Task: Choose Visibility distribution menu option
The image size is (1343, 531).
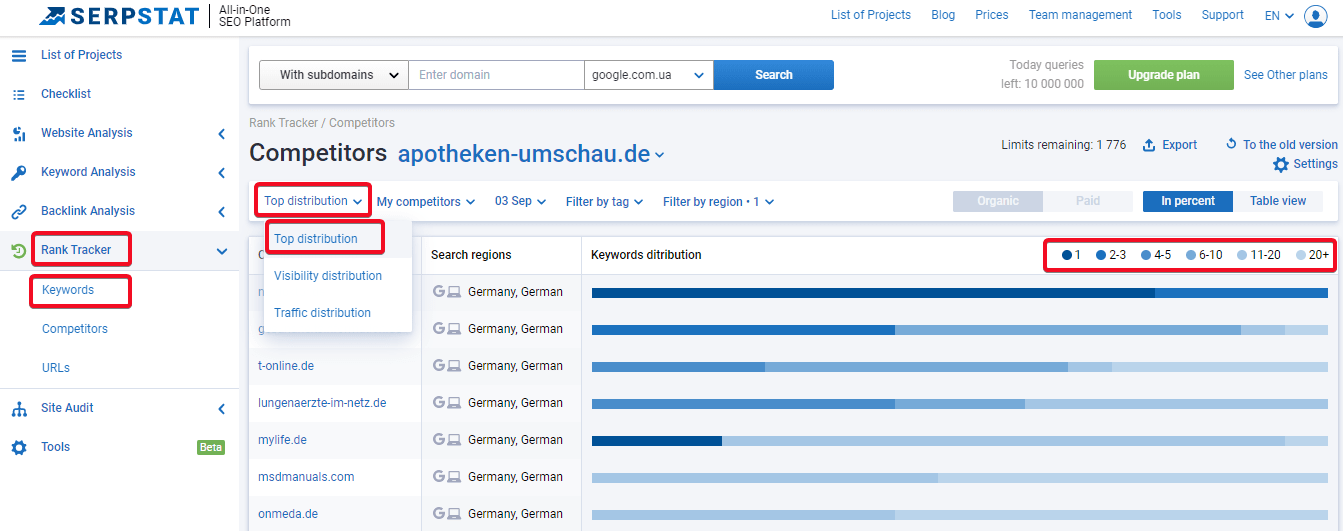Action: pos(328,276)
